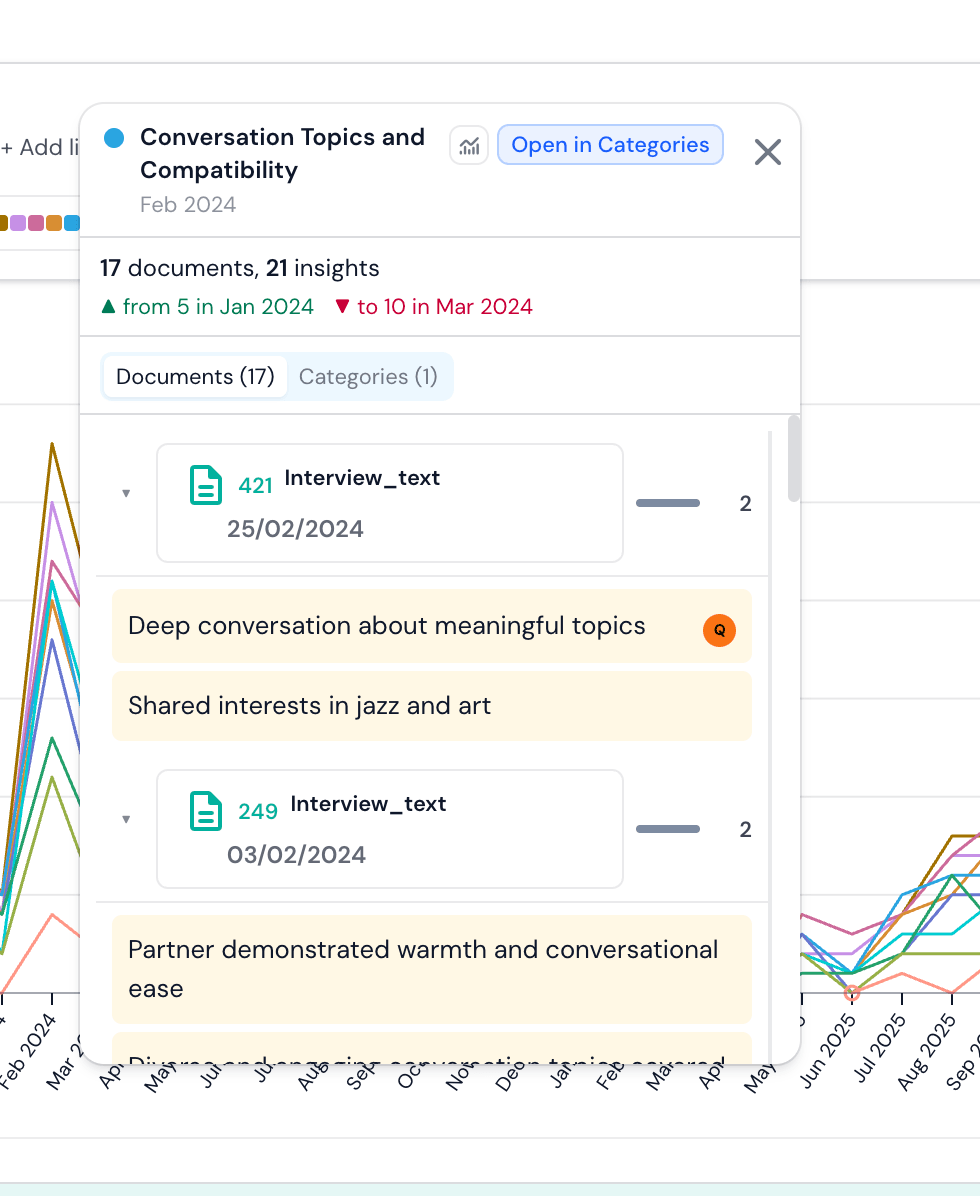Screen dimensions: 980x1196
Task: Click the 'Jun 2025' axis label
Action: (826, 1050)
